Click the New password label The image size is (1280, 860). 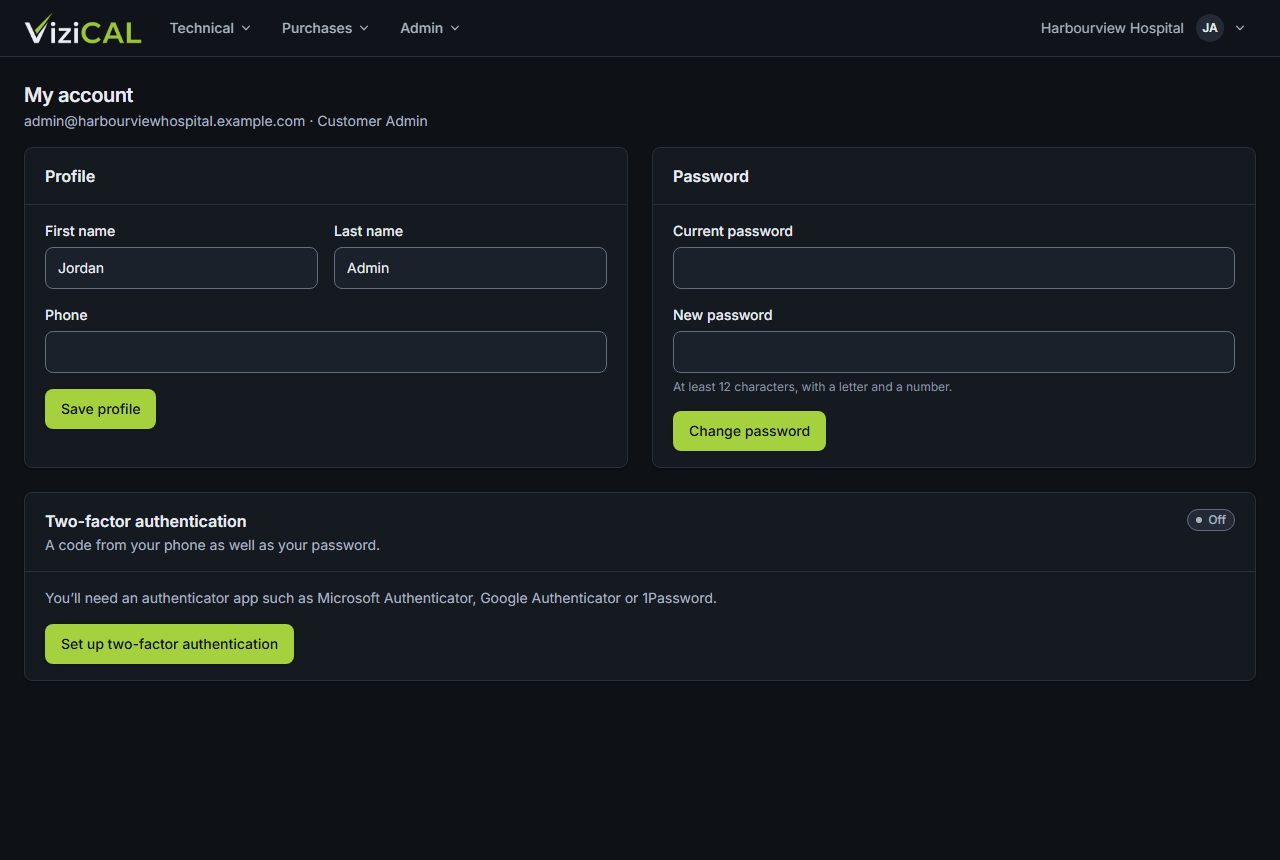[723, 315]
